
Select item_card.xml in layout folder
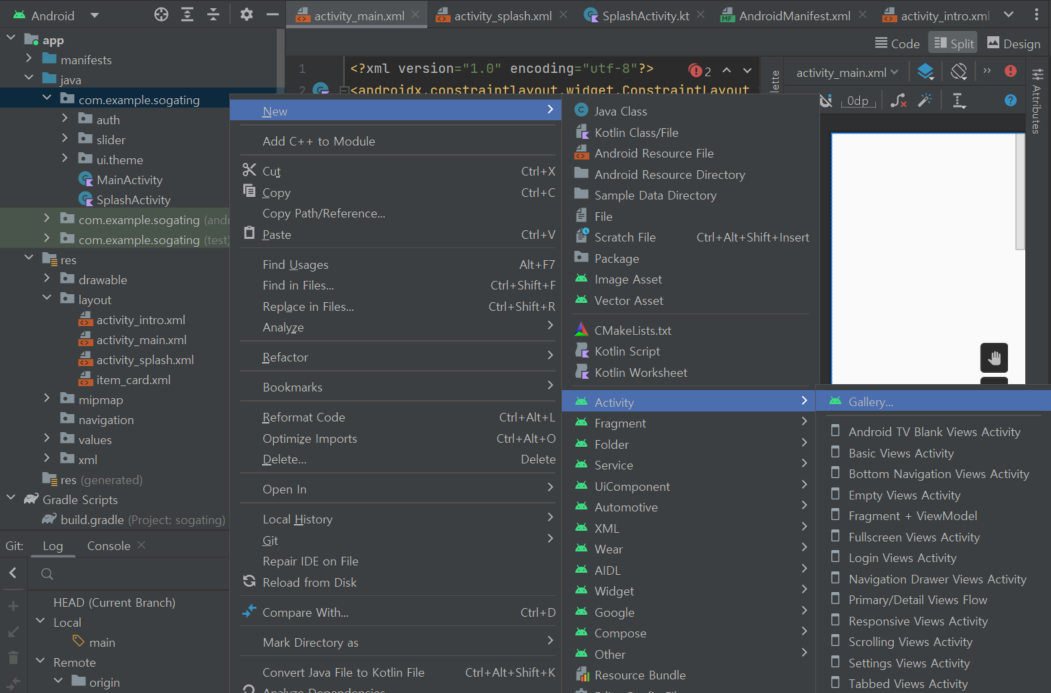coord(133,380)
